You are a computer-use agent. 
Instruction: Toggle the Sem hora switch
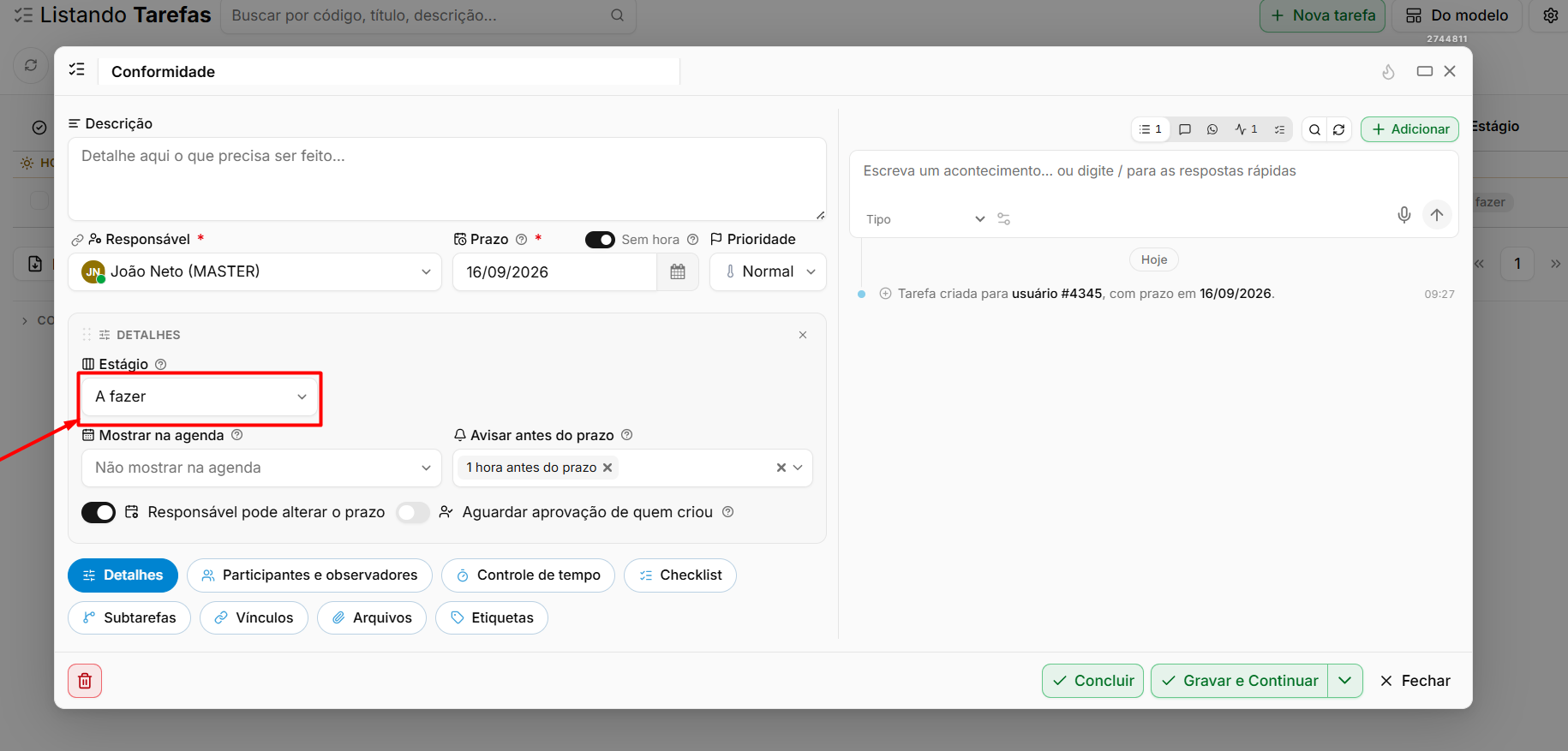tap(600, 240)
